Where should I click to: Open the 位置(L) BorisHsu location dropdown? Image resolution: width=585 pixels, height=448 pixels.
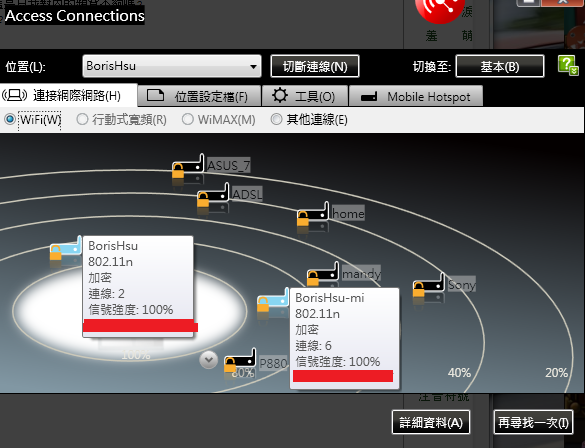pos(172,66)
